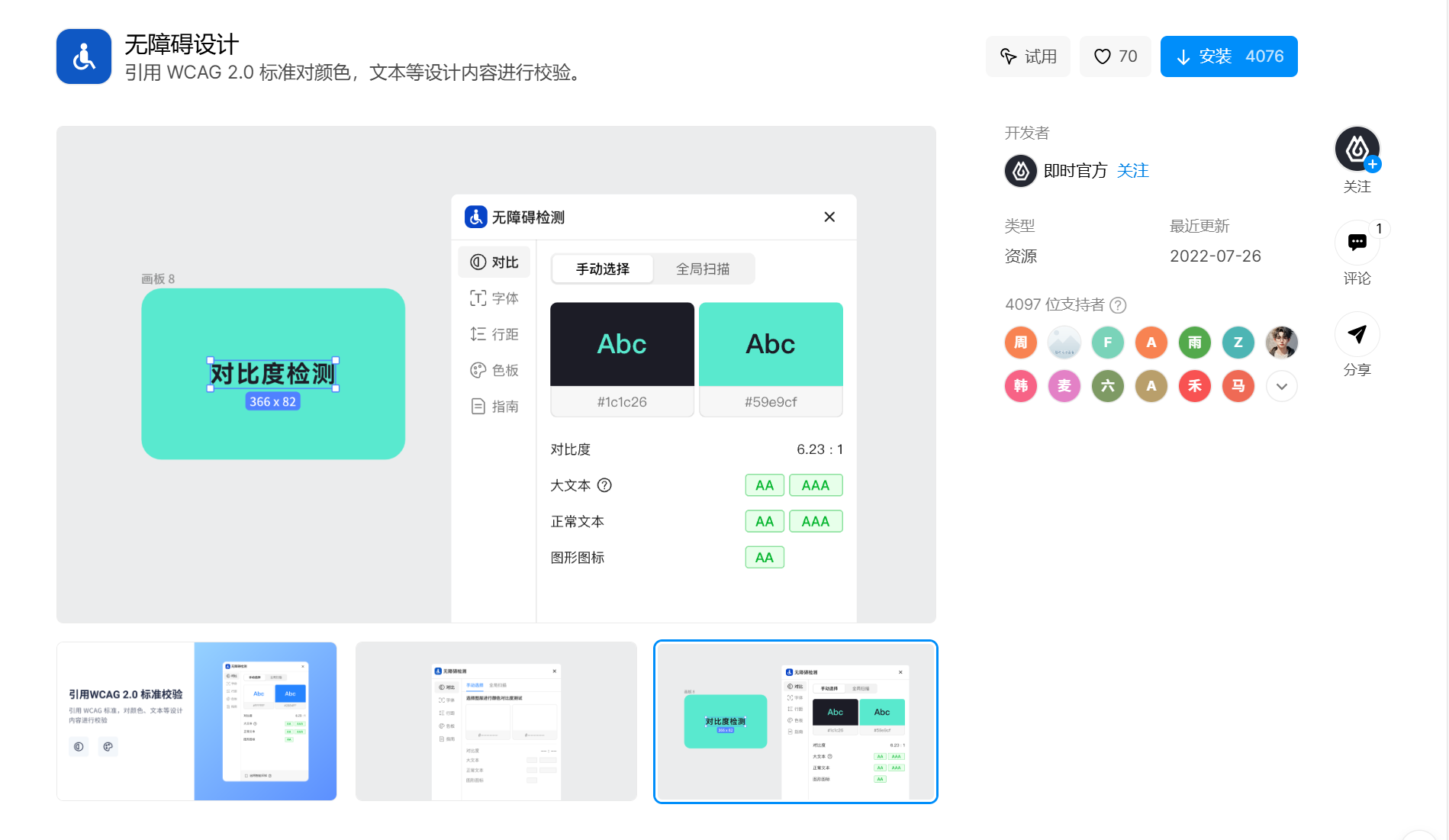Open supporter avatar labeled Z
The height and width of the screenshot is (840, 1449).
1238,343
